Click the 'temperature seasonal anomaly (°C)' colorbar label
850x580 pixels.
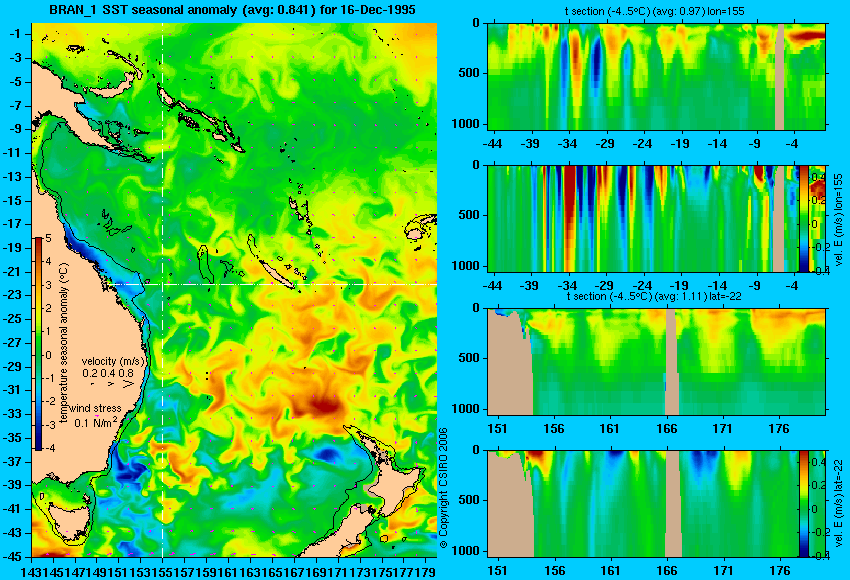pyautogui.click(x=64, y=343)
